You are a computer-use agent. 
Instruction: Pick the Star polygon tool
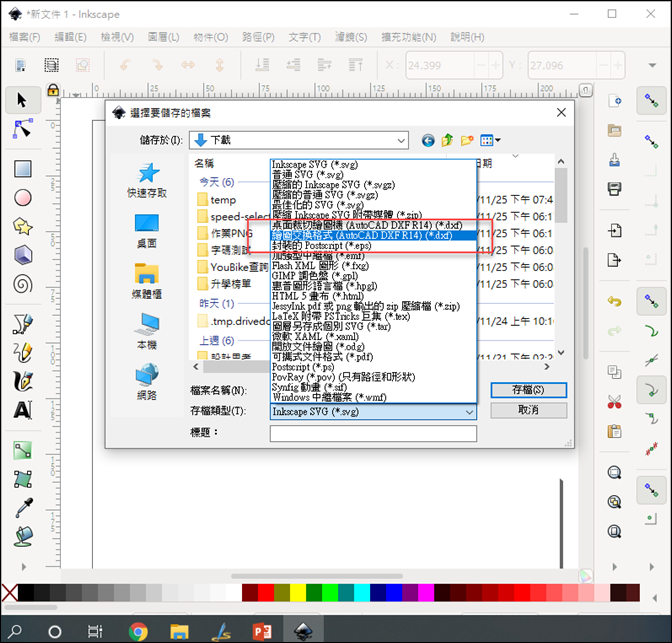[23, 226]
